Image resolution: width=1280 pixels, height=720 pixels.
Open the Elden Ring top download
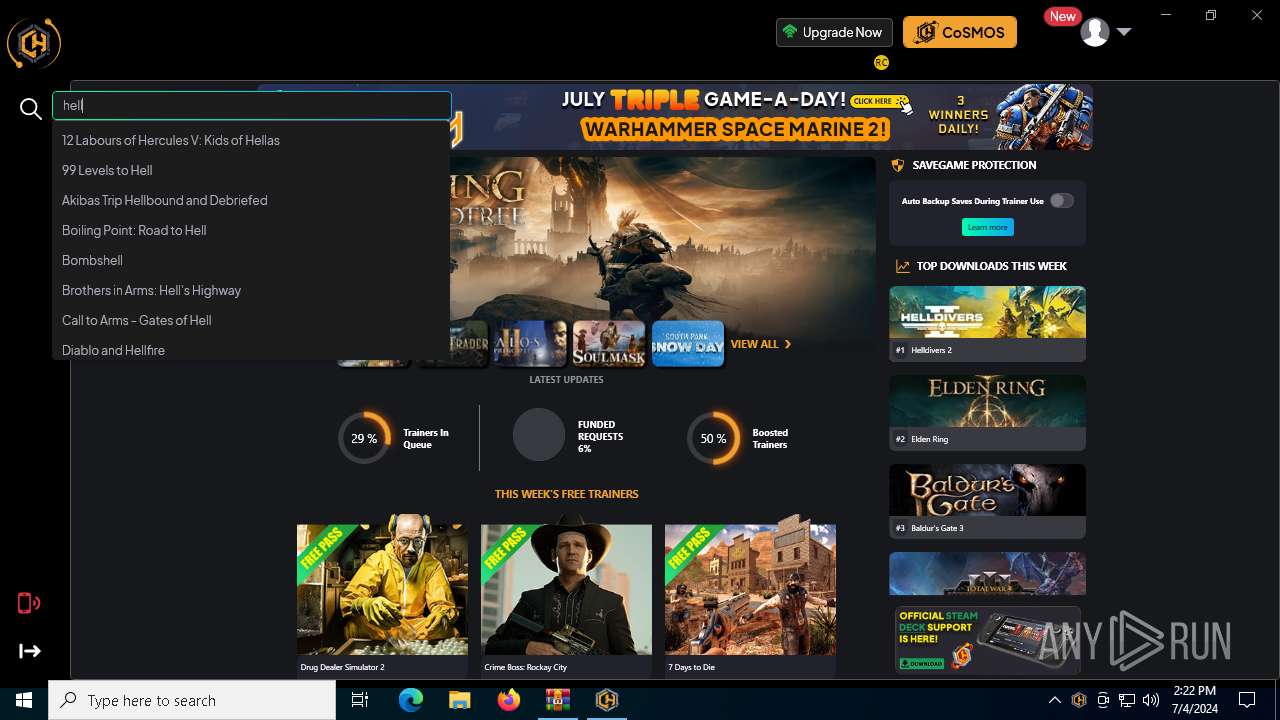click(987, 412)
